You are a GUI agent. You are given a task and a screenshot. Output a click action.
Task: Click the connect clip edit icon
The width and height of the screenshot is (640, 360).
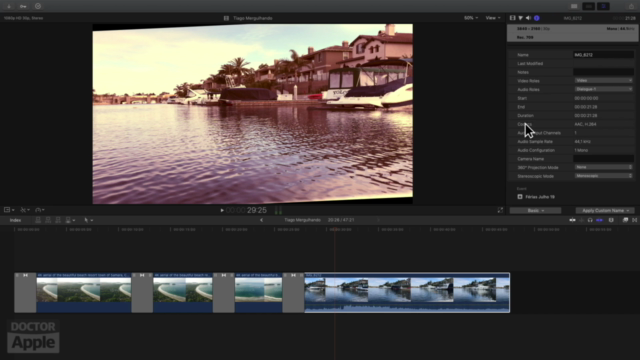[x=38, y=220]
